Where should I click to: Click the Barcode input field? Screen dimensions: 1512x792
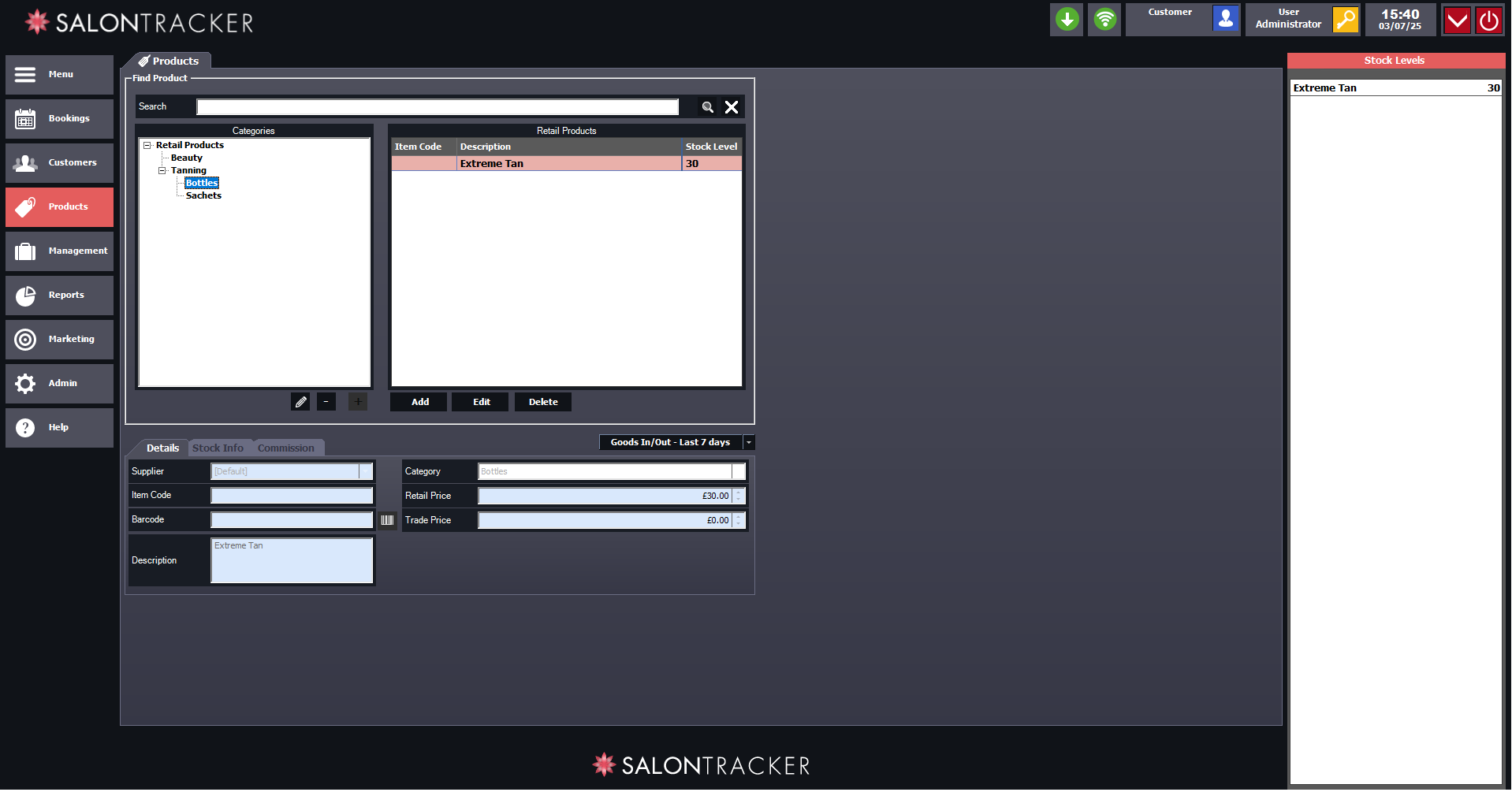(x=292, y=520)
